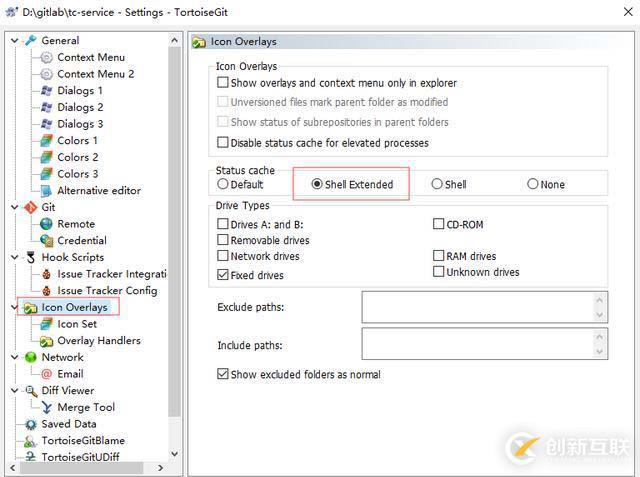
Task: Click the Context Menu gear icon
Action: click(47, 58)
